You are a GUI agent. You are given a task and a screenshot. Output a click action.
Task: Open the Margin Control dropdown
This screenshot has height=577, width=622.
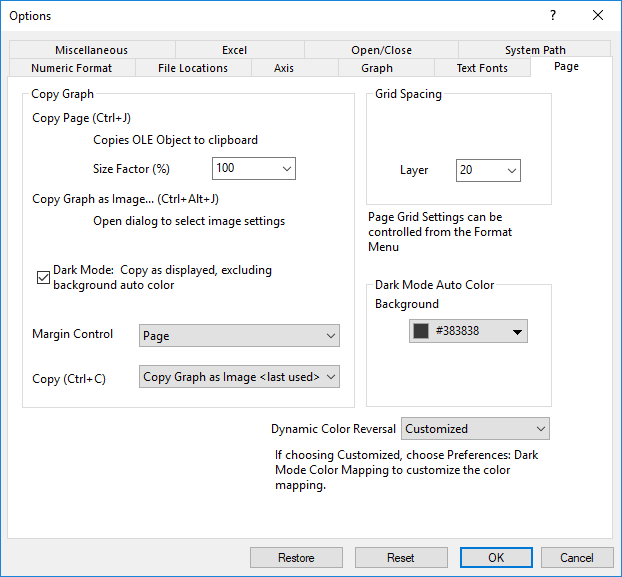click(x=239, y=336)
